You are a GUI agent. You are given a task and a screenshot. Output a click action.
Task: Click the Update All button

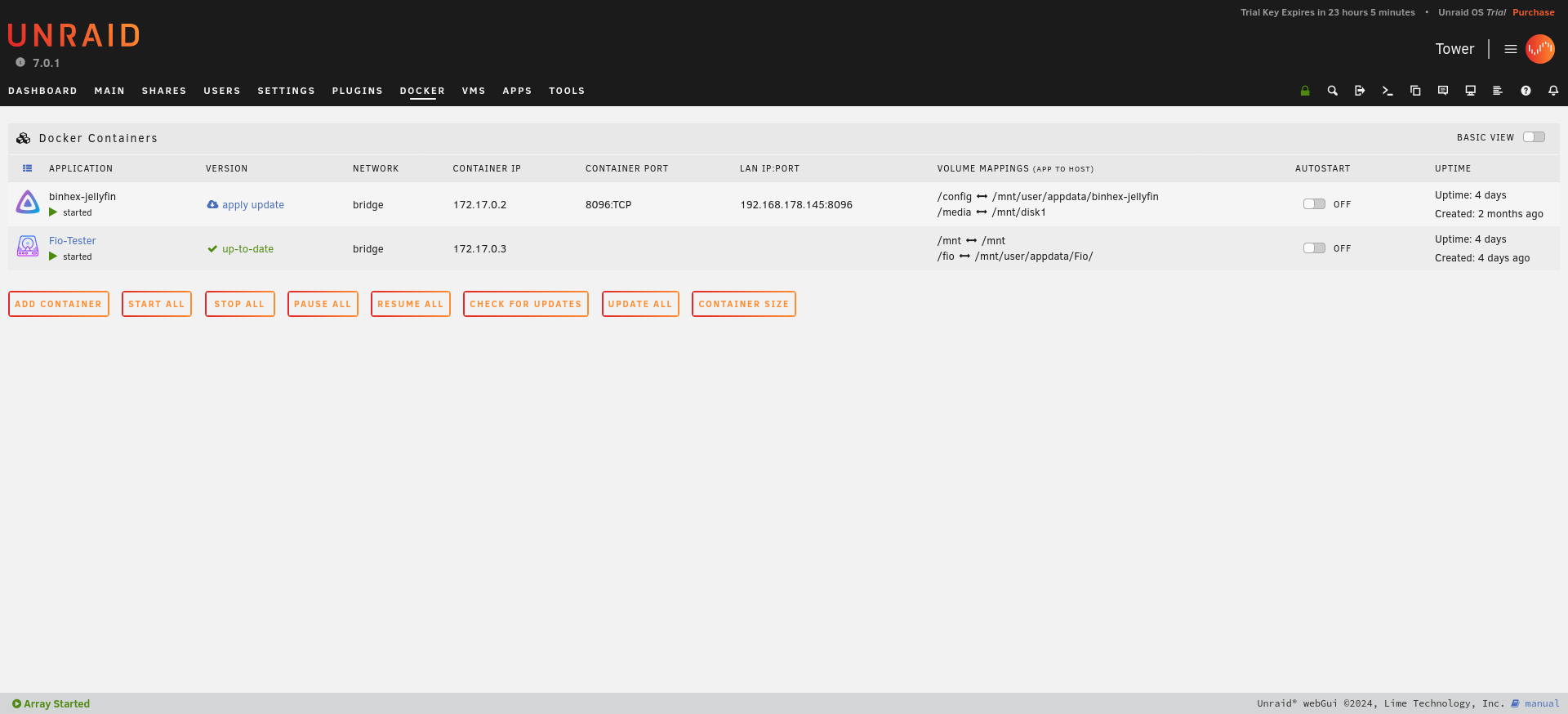(640, 304)
